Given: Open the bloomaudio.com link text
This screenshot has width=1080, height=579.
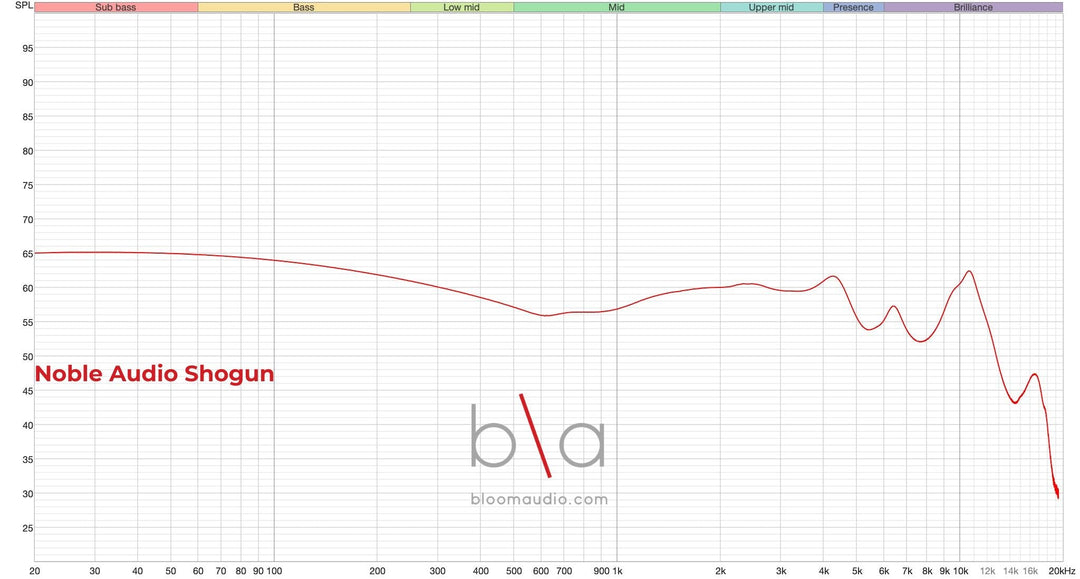Looking at the screenshot, I should [x=538, y=499].
